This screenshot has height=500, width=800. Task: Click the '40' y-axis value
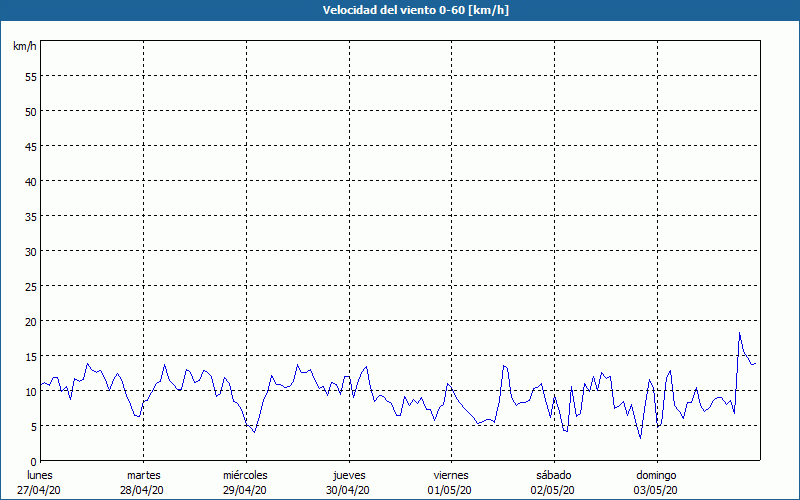(x=31, y=182)
